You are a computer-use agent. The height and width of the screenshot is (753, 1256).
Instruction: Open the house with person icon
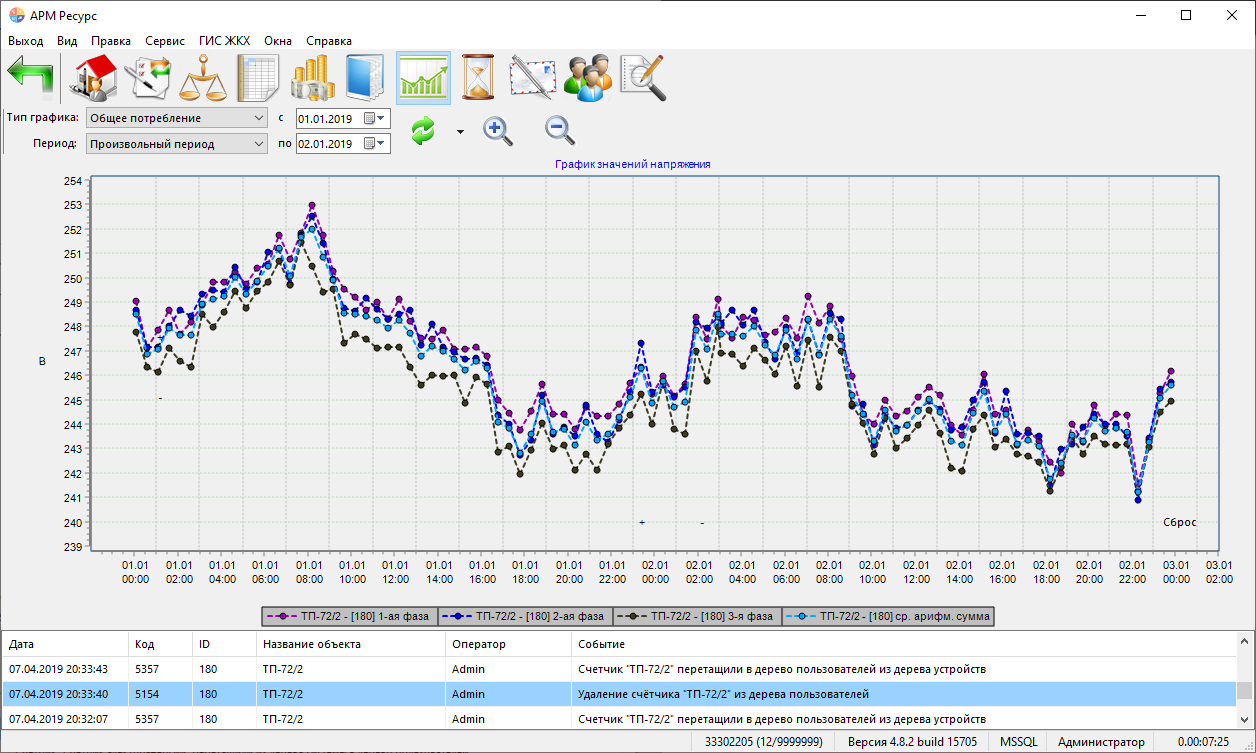point(93,78)
